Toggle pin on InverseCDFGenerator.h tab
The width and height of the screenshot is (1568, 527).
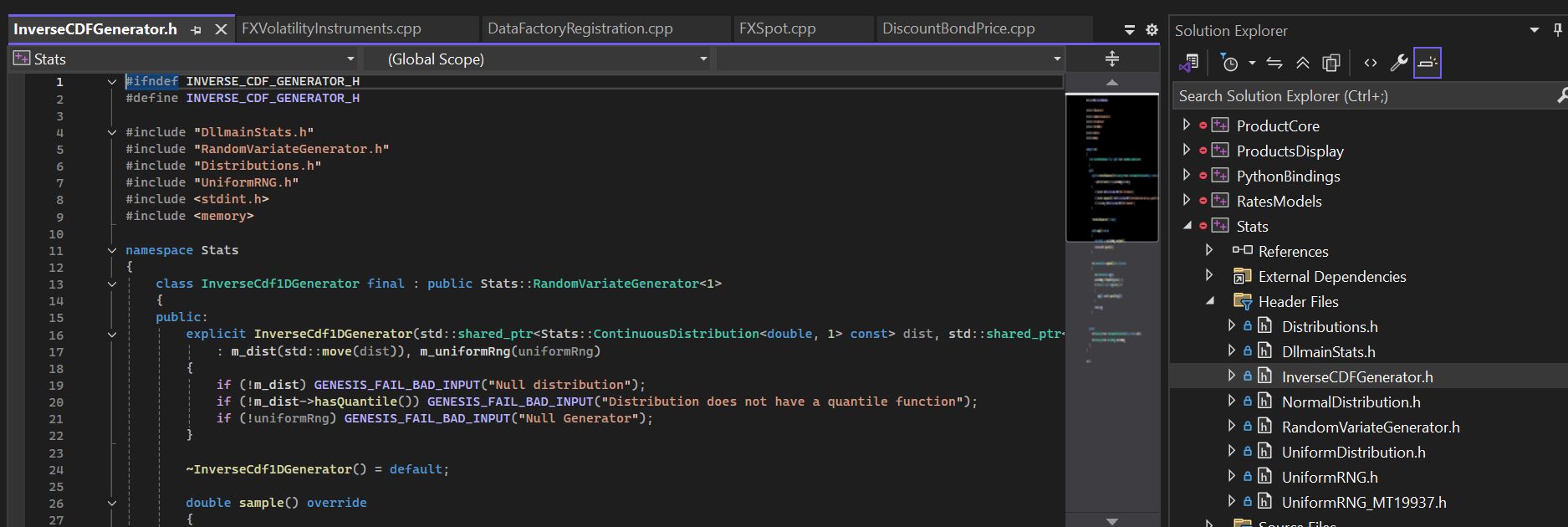click(197, 29)
